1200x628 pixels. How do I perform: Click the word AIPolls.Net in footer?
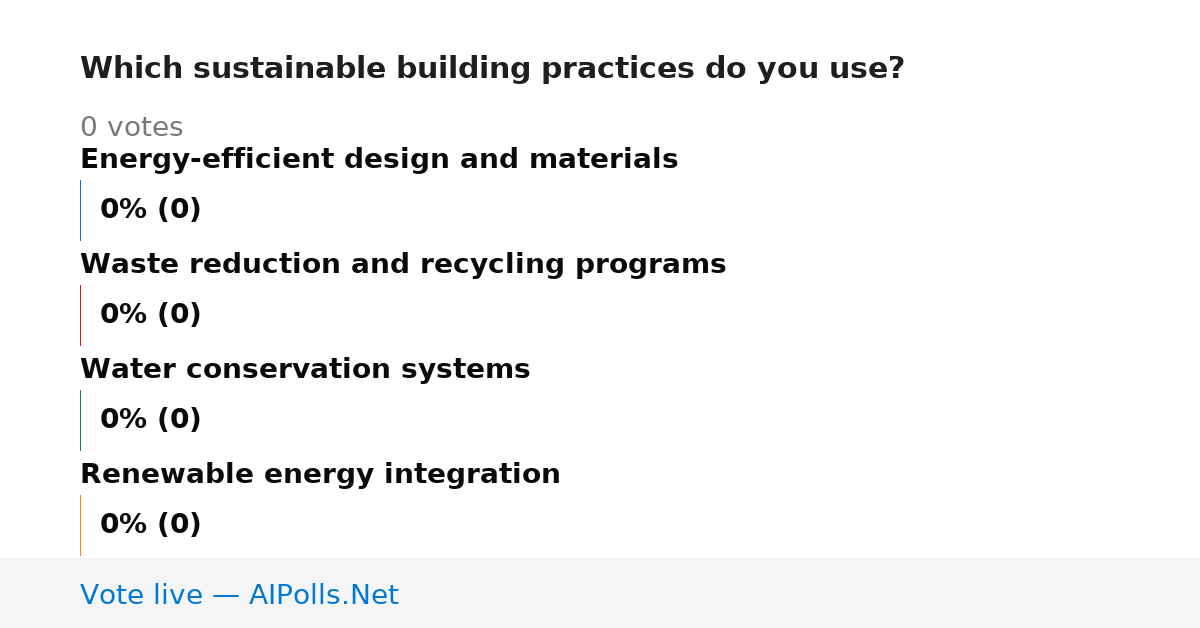324,595
